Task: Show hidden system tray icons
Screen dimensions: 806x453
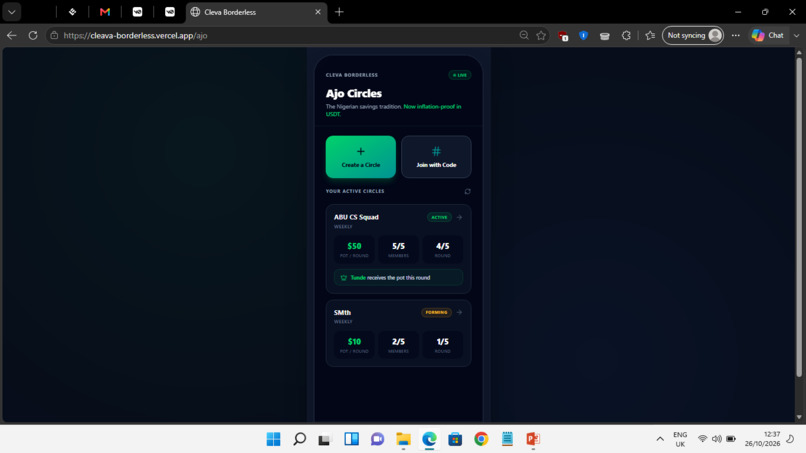Action: (660, 439)
